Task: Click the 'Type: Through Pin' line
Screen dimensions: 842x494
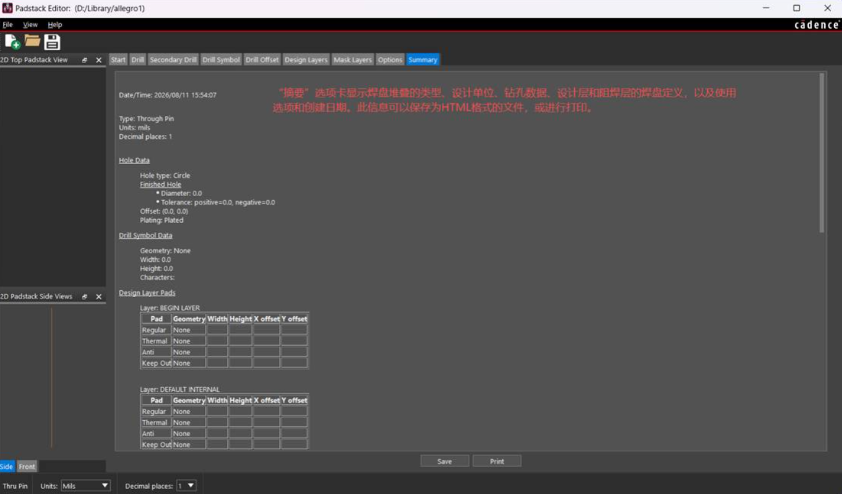Action: click(147, 119)
